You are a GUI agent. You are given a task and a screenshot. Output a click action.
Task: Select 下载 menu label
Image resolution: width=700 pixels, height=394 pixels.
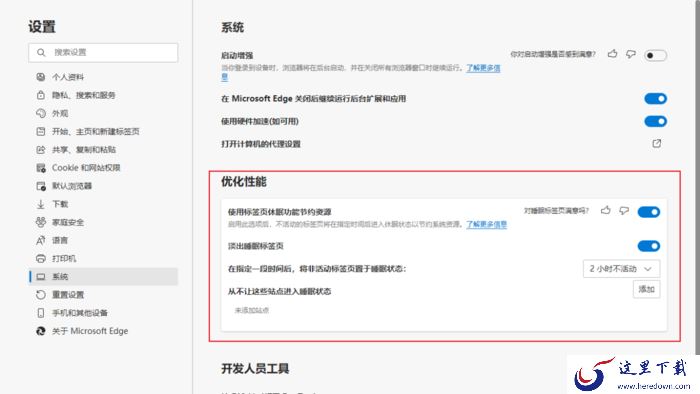coord(60,204)
